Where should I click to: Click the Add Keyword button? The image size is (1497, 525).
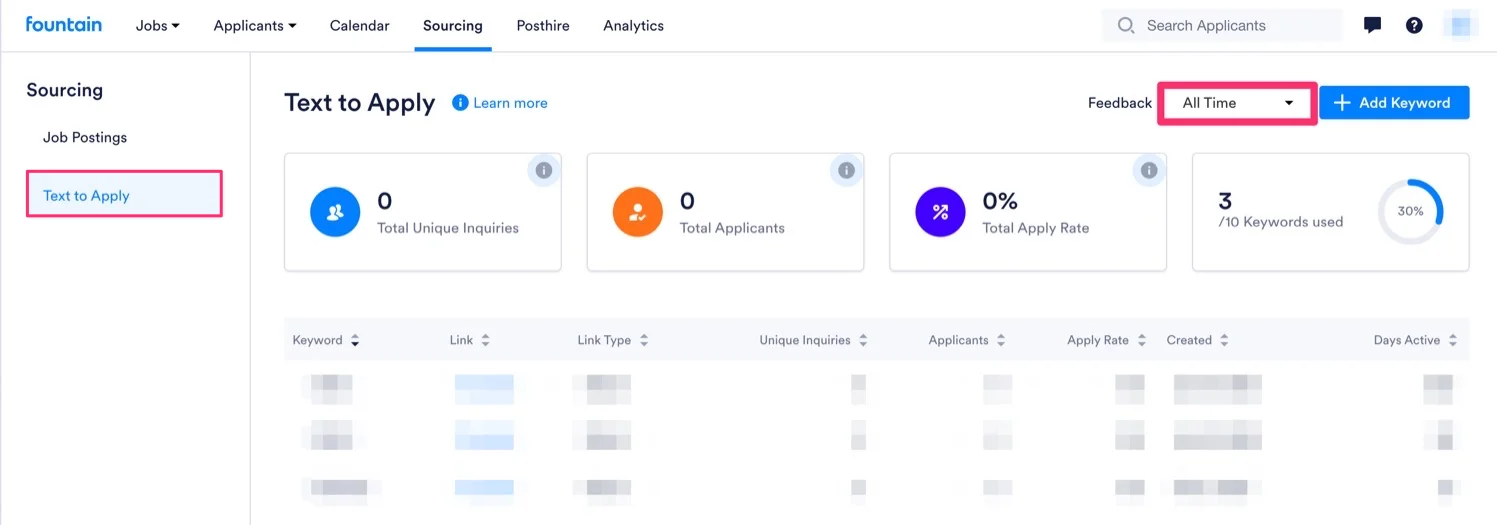tap(1394, 103)
